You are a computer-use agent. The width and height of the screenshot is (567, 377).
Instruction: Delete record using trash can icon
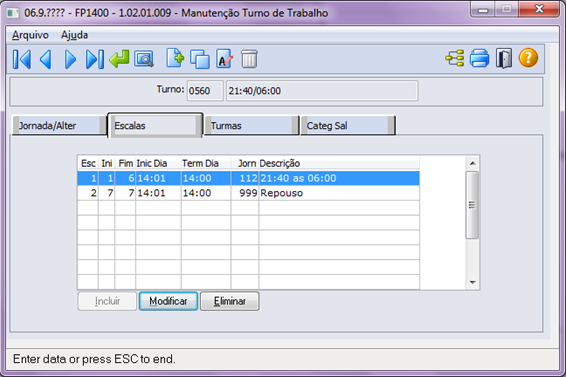tap(249, 59)
